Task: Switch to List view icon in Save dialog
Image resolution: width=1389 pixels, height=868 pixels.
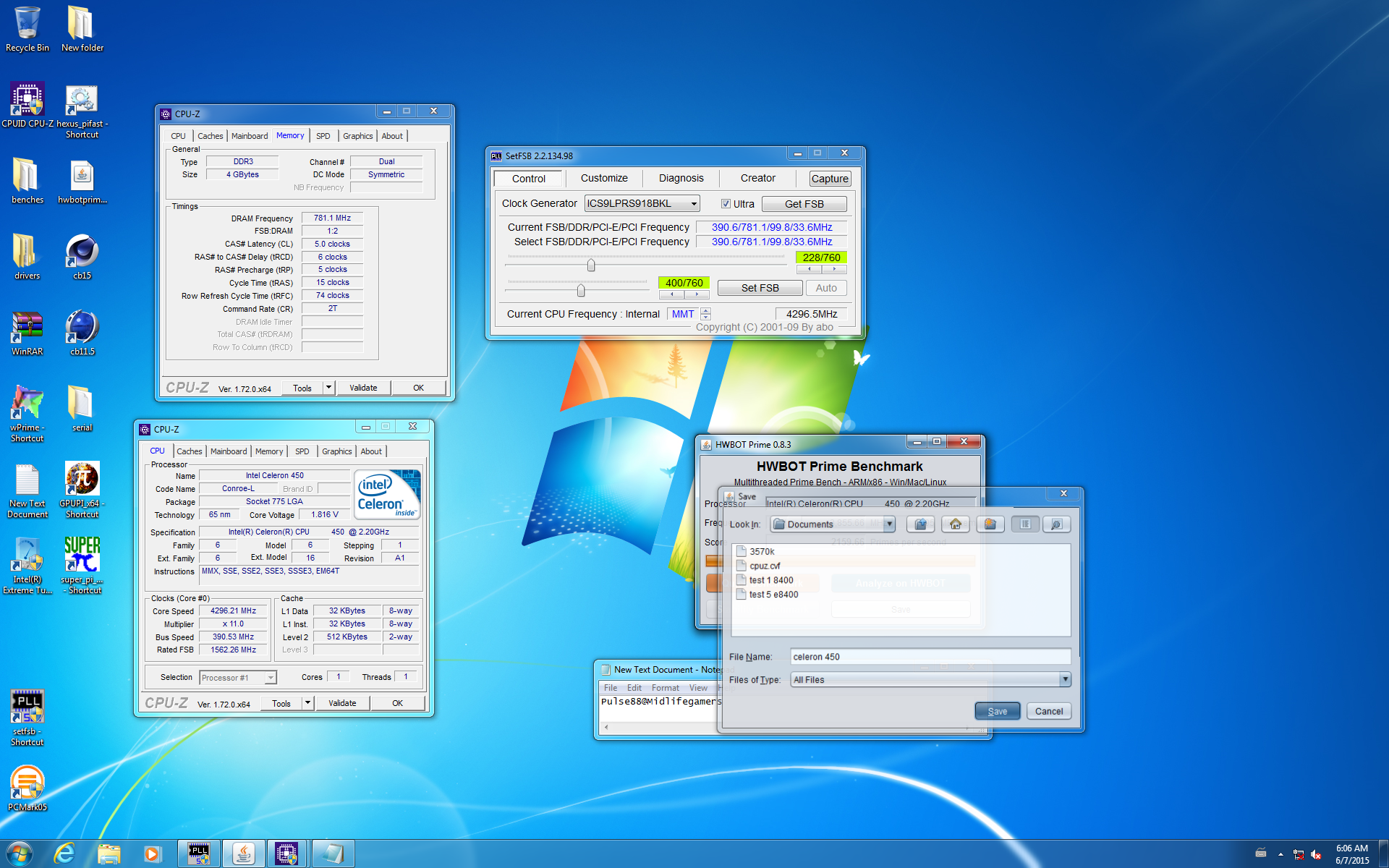Action: (1025, 524)
